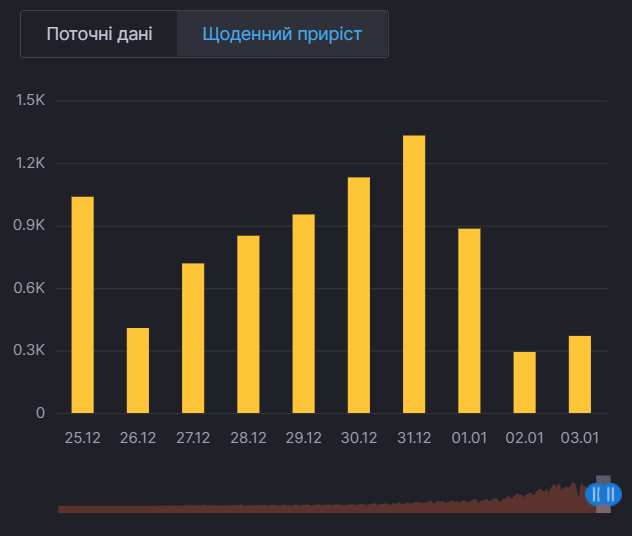Select the bar for 30.12
The height and width of the screenshot is (536, 632).
click(x=359, y=295)
